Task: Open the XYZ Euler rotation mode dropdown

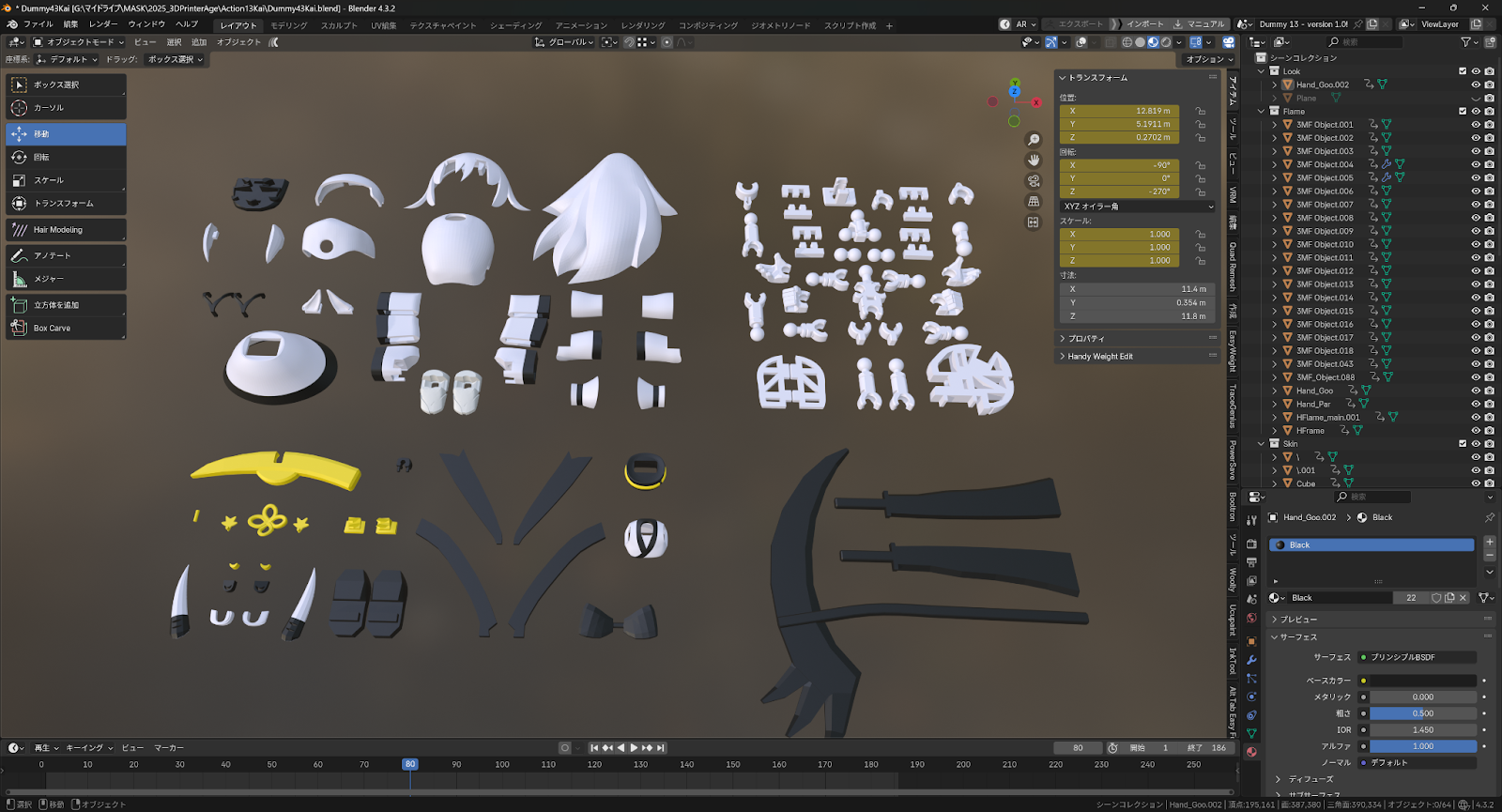Action: click(x=1137, y=207)
